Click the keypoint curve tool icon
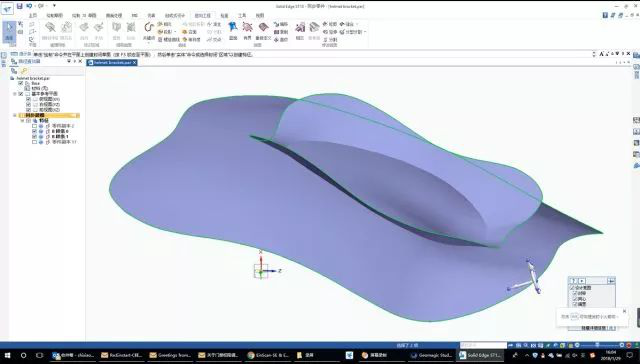640x364 pixels. click(x=149, y=27)
